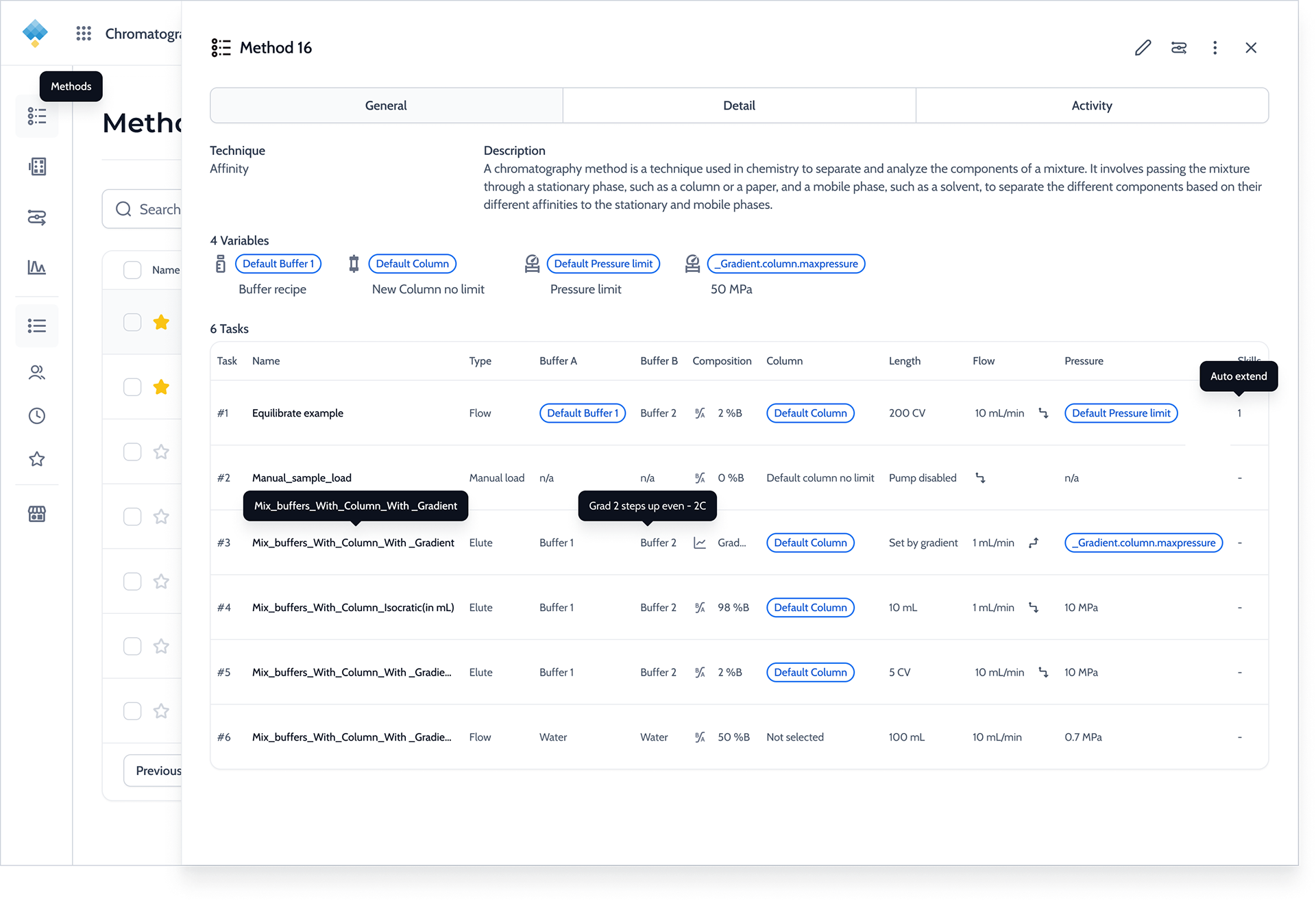Click 98 %B composition value
1316x901 pixels.
[733, 608]
